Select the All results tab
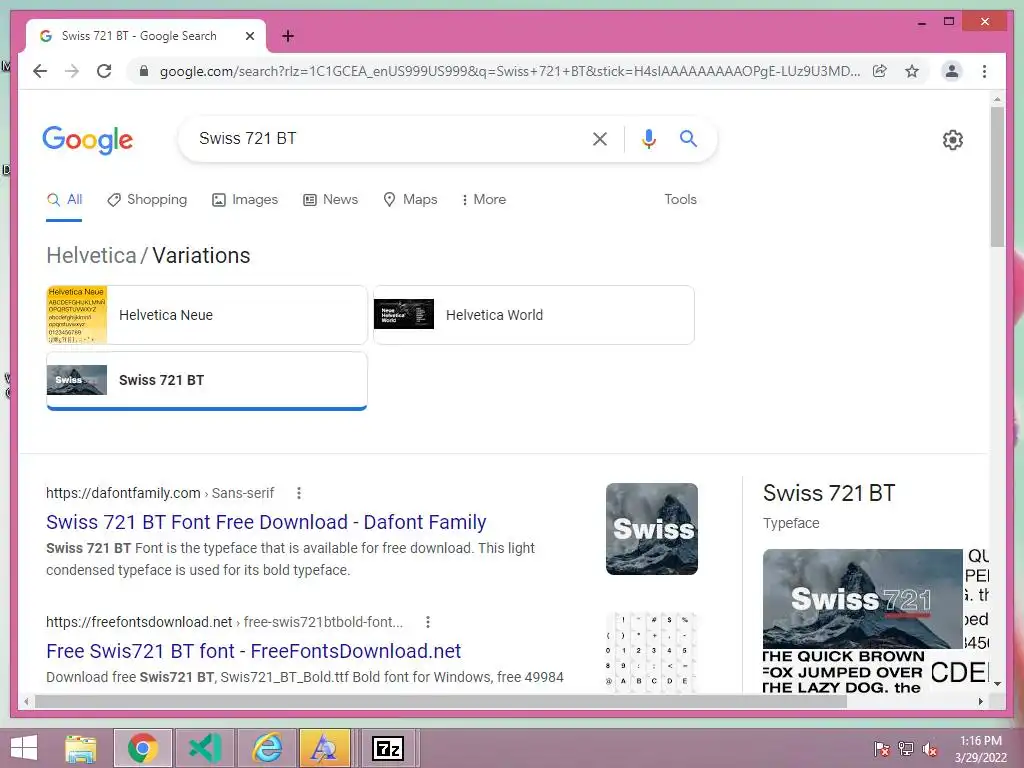This screenshot has width=1024, height=768. (x=64, y=200)
